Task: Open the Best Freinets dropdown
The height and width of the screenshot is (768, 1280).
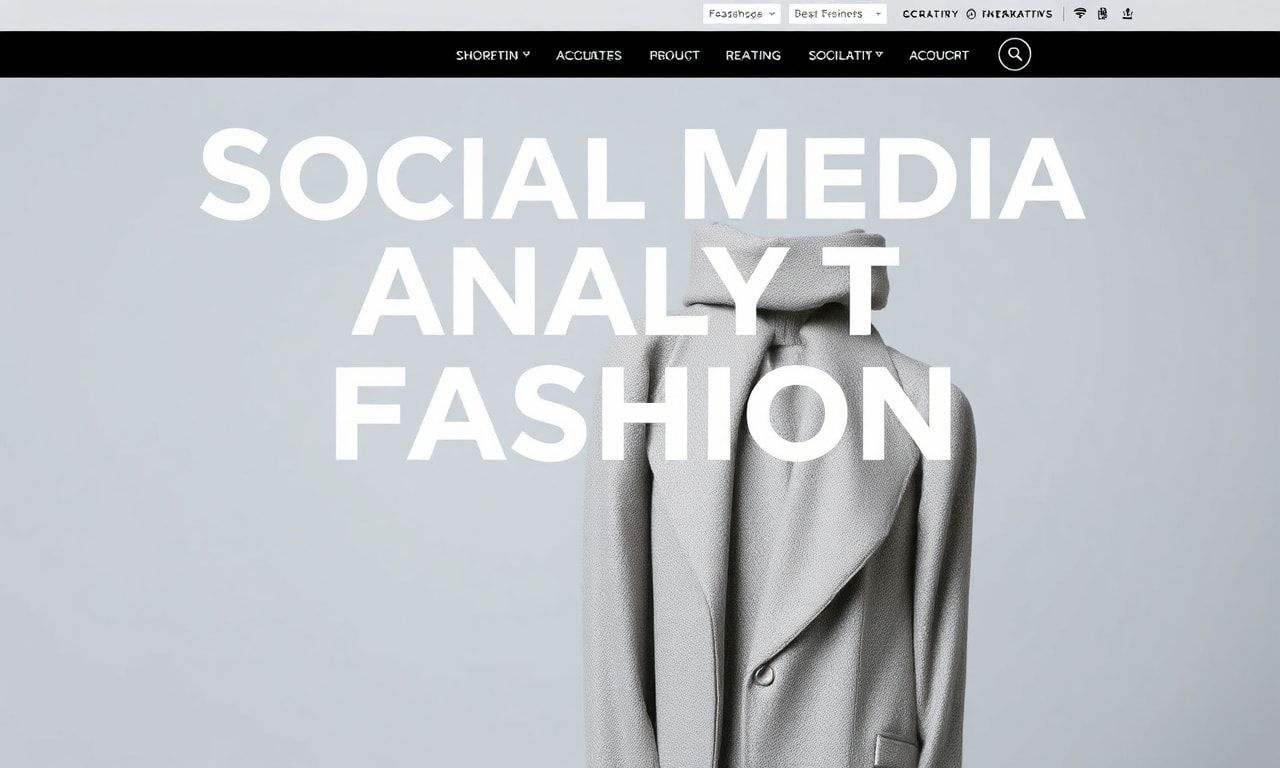Action: 837,14
